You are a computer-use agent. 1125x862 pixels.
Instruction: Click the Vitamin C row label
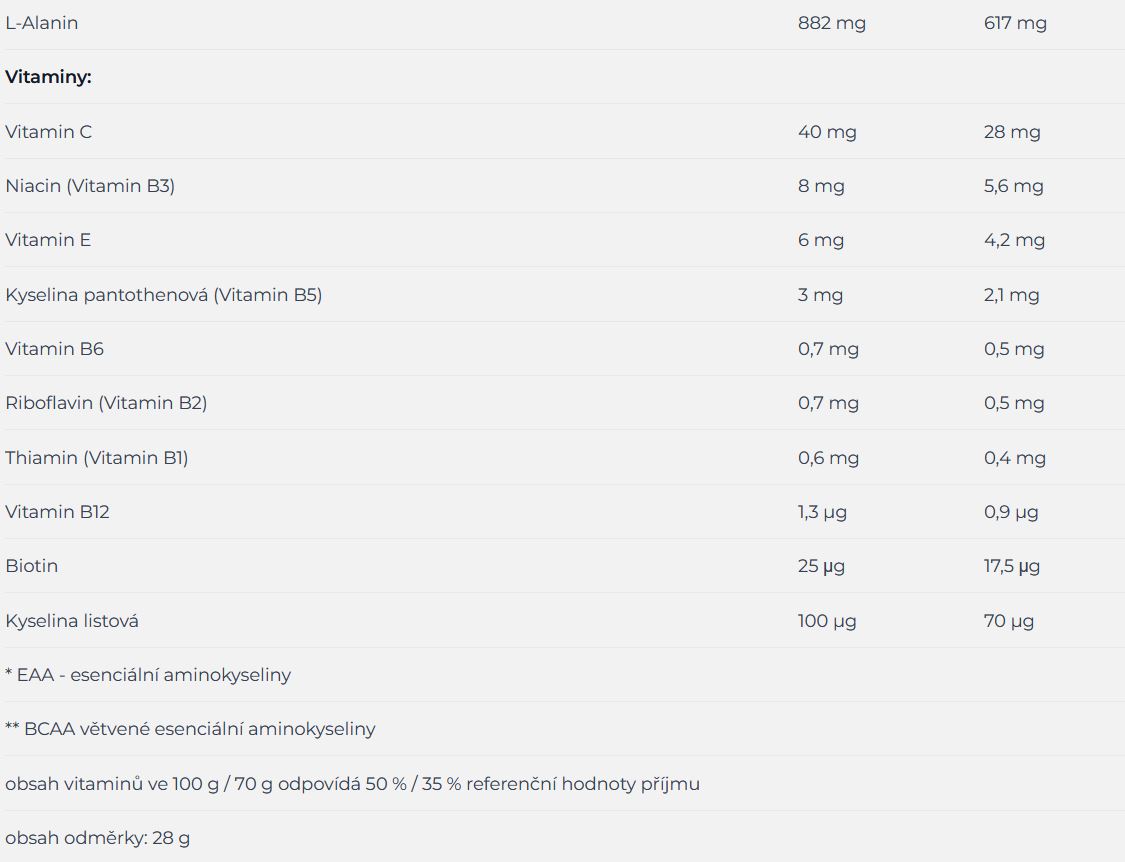click(x=48, y=131)
